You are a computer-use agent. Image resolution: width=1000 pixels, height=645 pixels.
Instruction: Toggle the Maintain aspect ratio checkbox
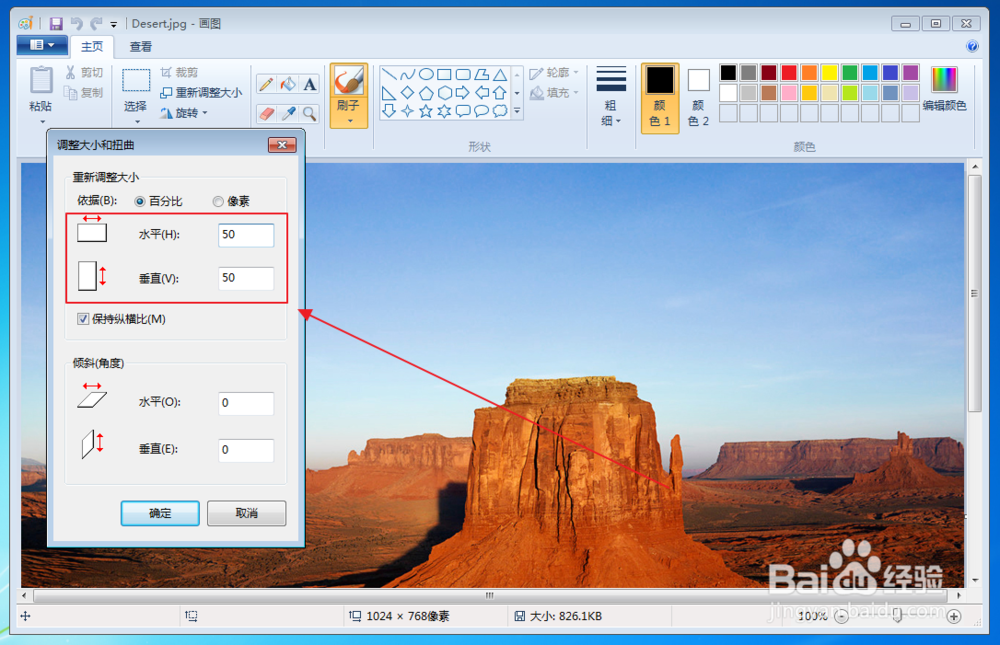point(83,319)
